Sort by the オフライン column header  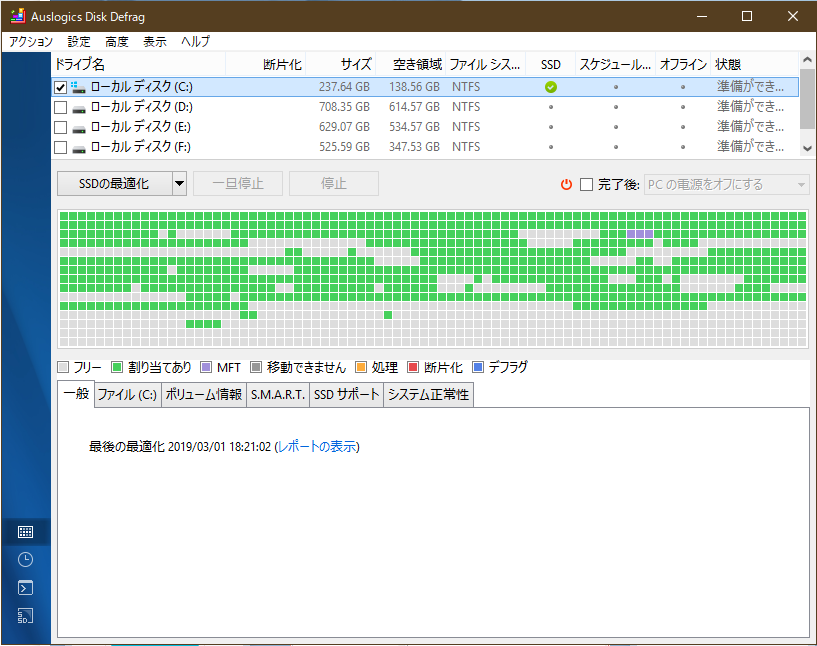click(x=683, y=64)
